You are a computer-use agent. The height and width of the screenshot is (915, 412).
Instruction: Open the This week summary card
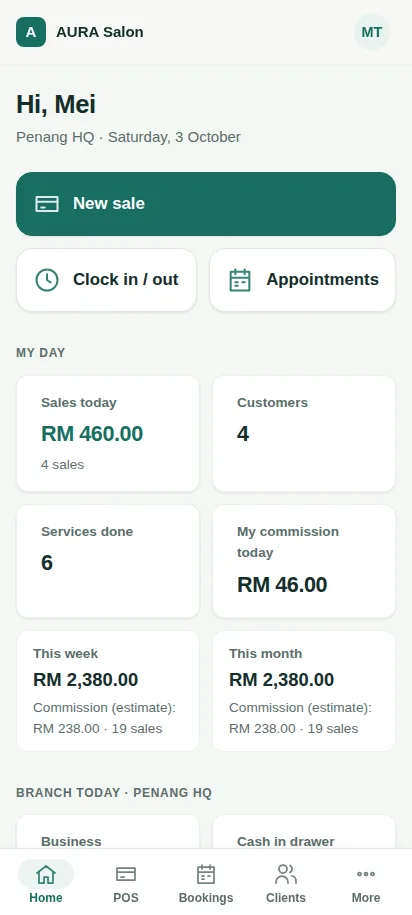(108, 690)
